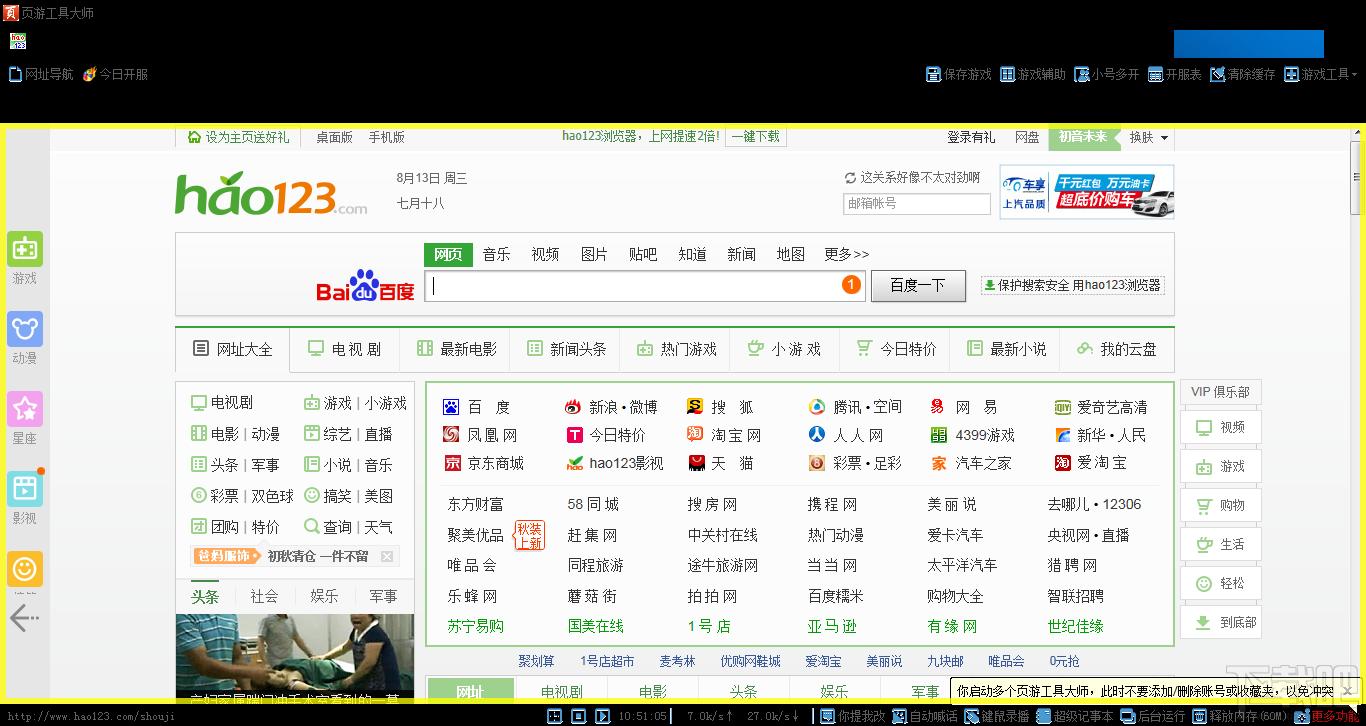Open the 热门游戏 navigation tab
The image size is (1366, 726).
coord(676,349)
